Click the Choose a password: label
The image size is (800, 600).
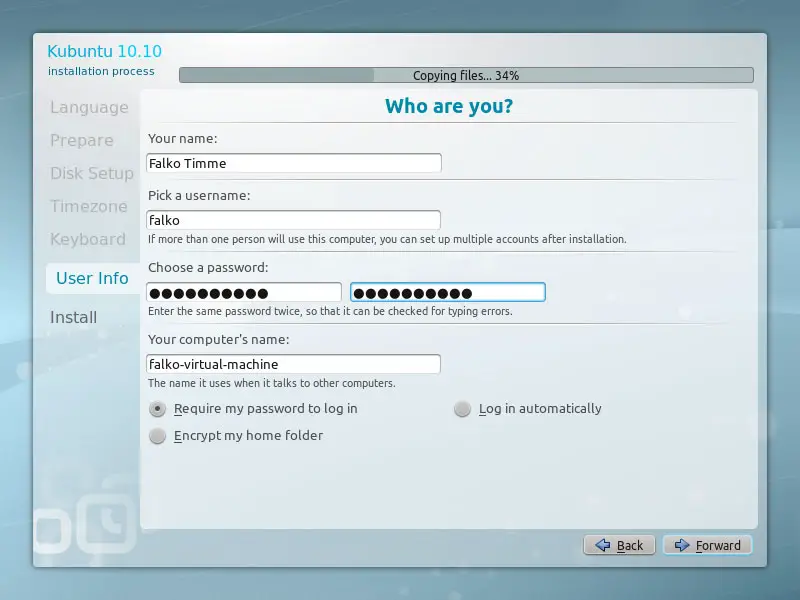pos(208,267)
